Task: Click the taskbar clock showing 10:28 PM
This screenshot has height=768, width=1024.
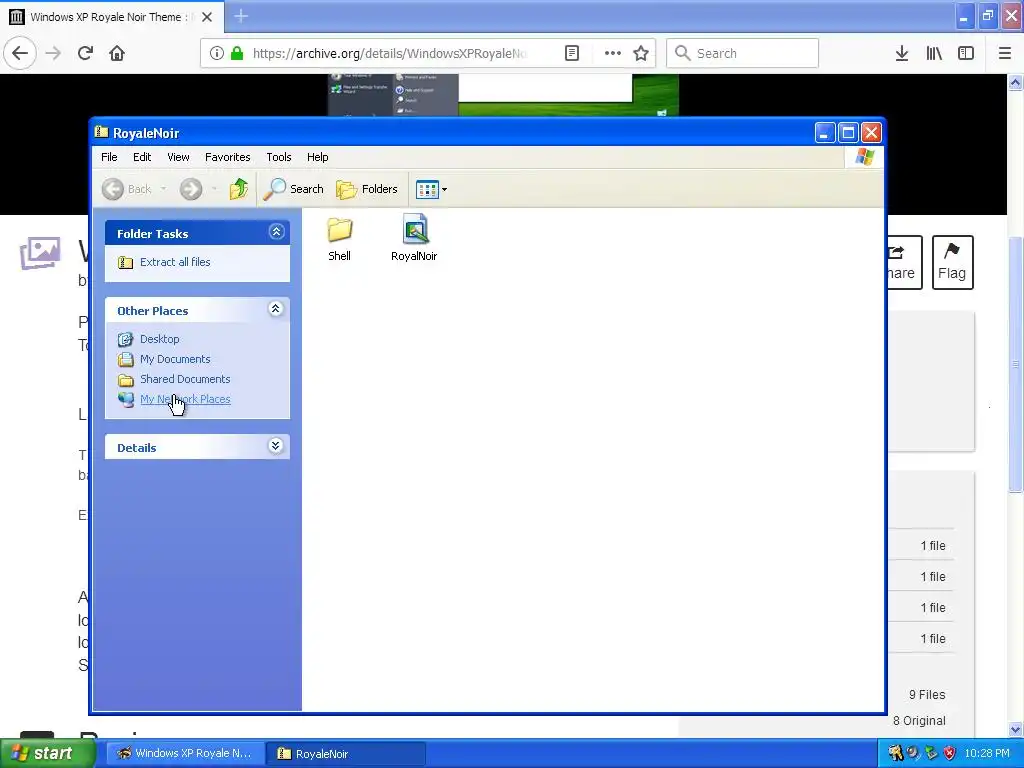Action: 987,753
